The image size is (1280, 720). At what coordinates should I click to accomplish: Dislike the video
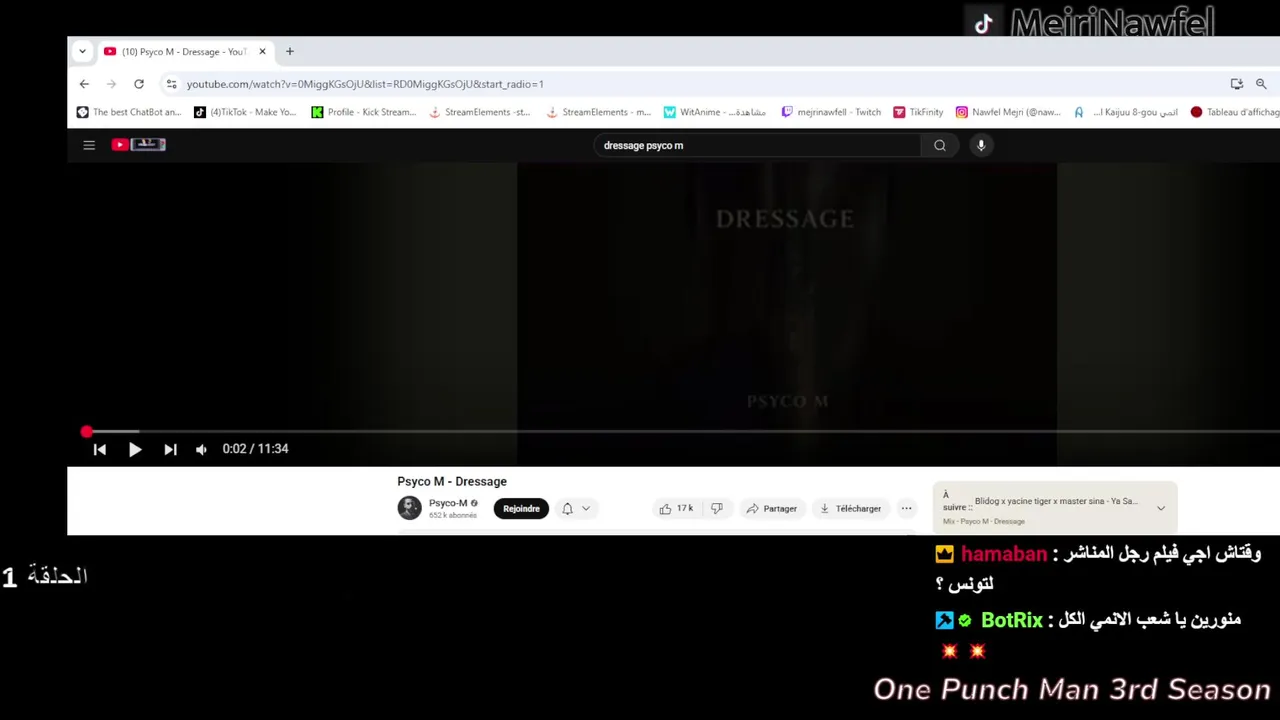716,508
